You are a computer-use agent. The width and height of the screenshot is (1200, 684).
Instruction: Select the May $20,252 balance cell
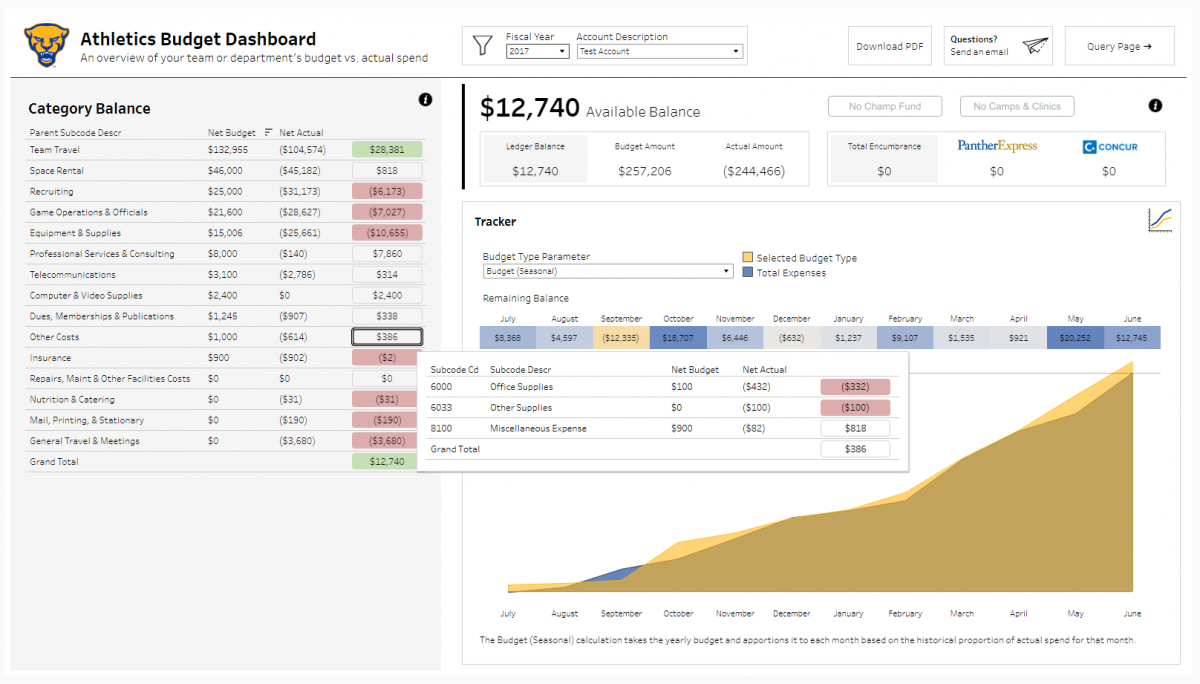[1076, 338]
